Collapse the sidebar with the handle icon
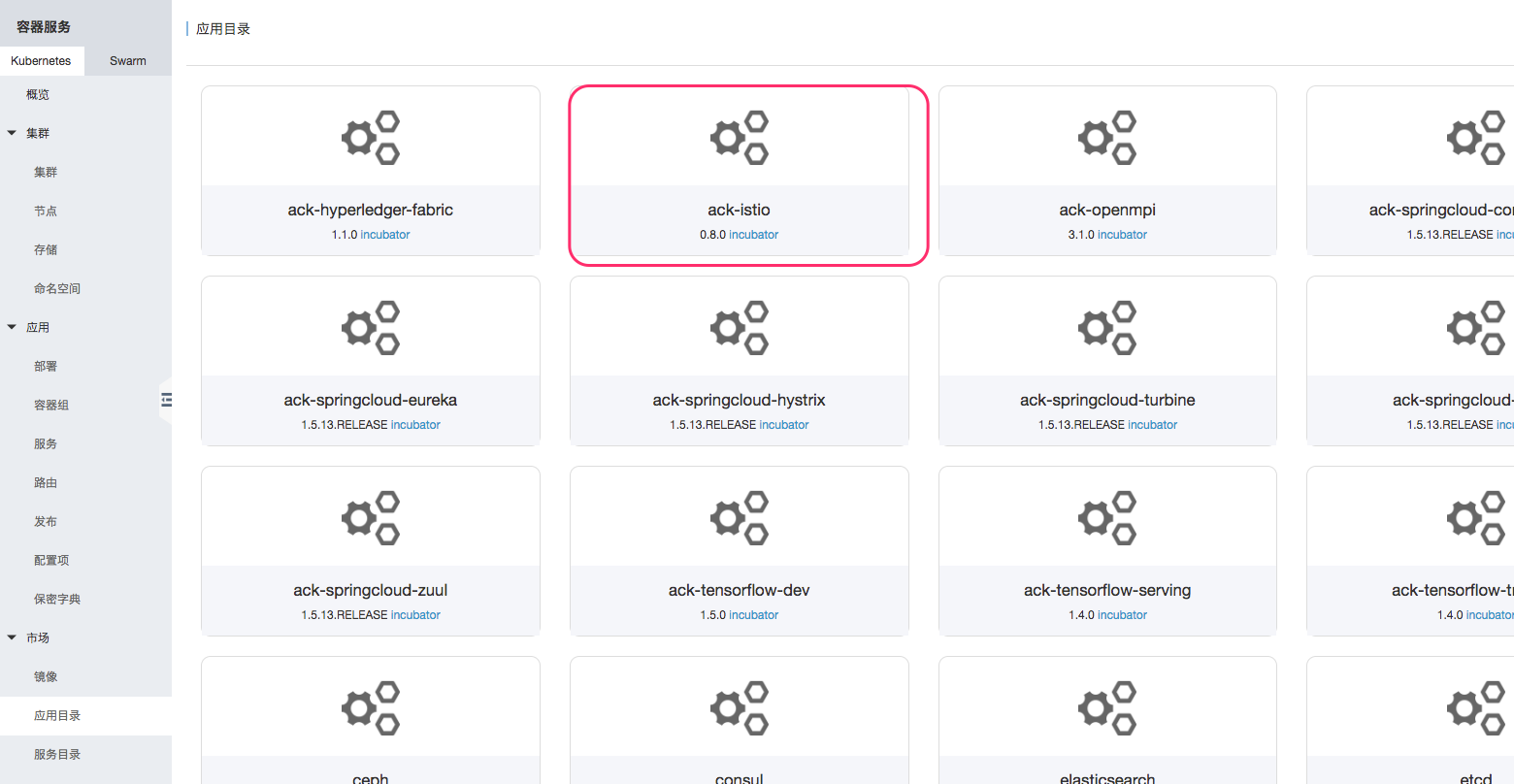 (x=166, y=400)
